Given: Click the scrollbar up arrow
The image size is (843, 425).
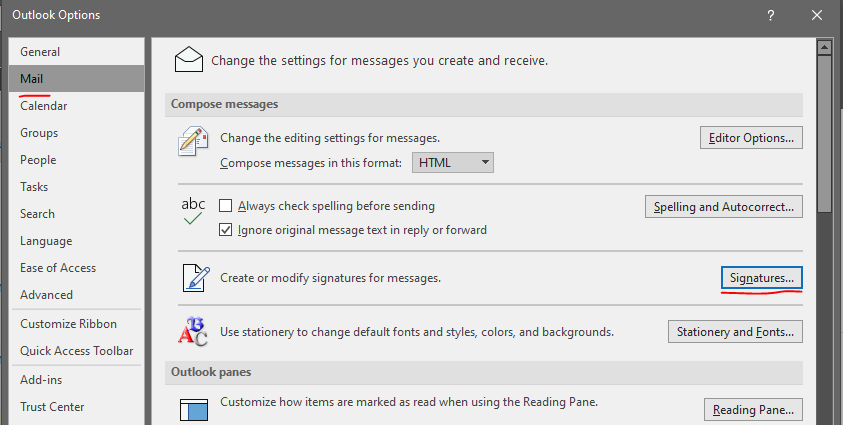Looking at the screenshot, I should (824, 47).
